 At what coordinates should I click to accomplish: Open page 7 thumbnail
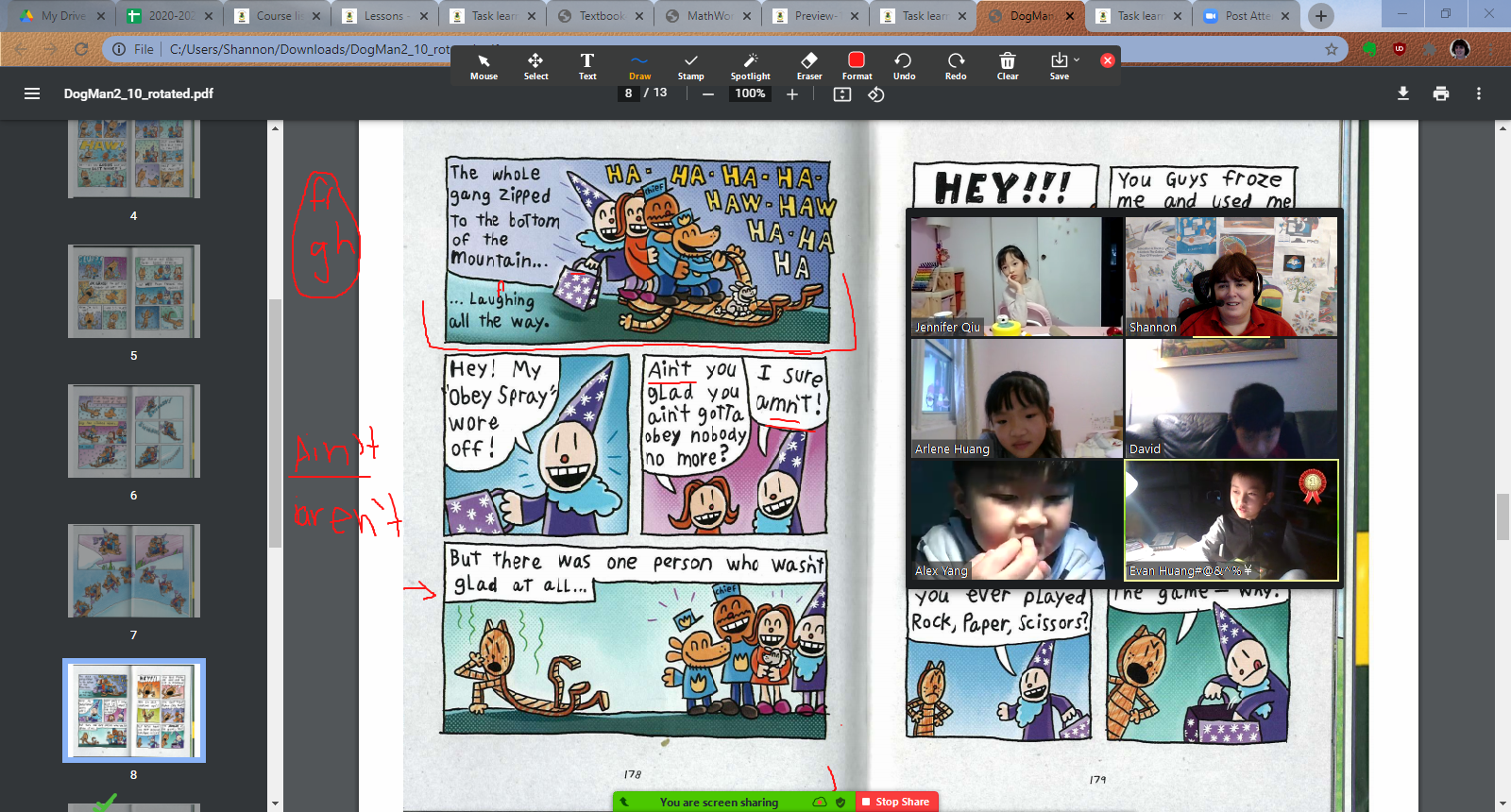pos(134,570)
